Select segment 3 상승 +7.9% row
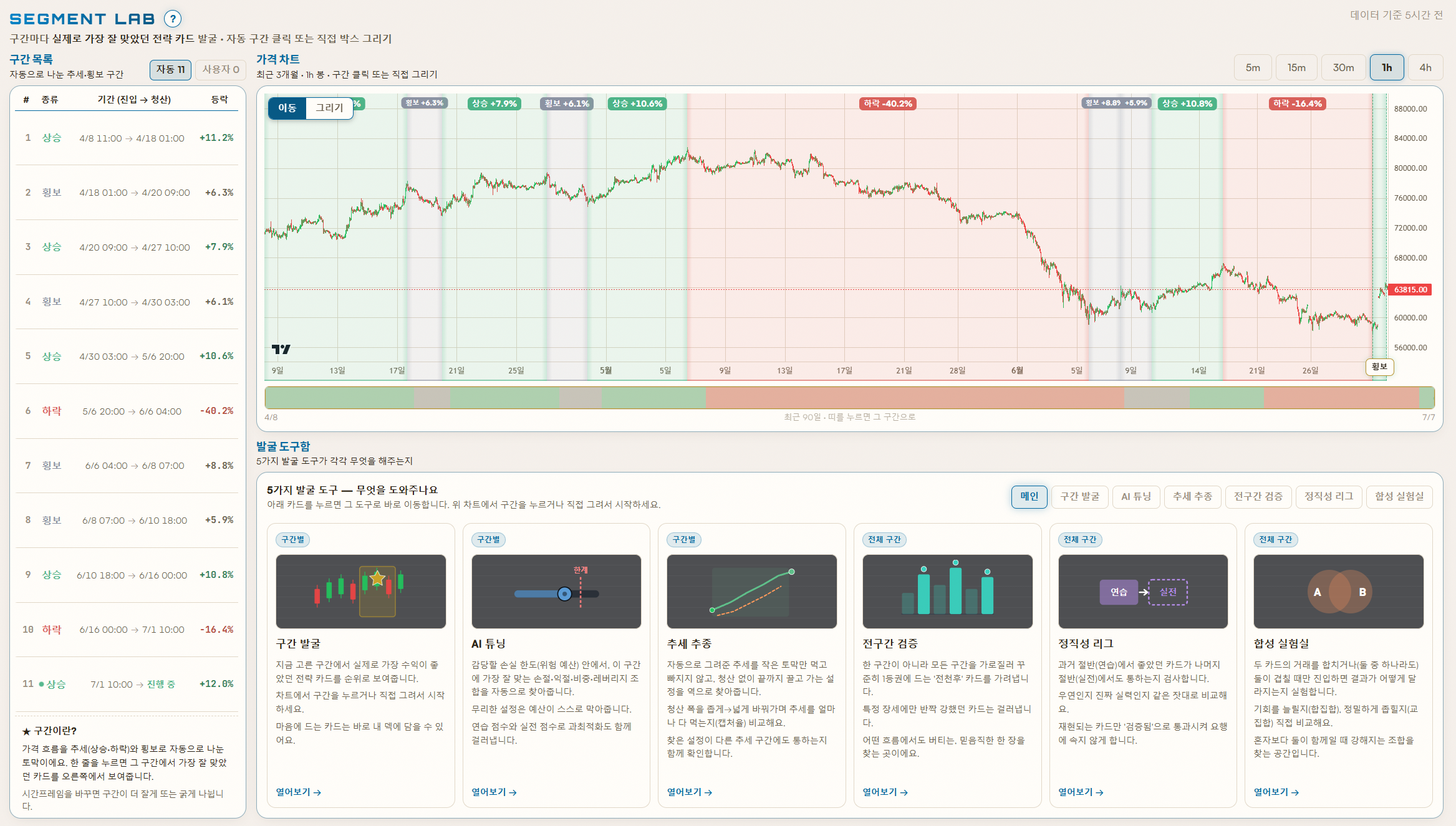 point(127,247)
